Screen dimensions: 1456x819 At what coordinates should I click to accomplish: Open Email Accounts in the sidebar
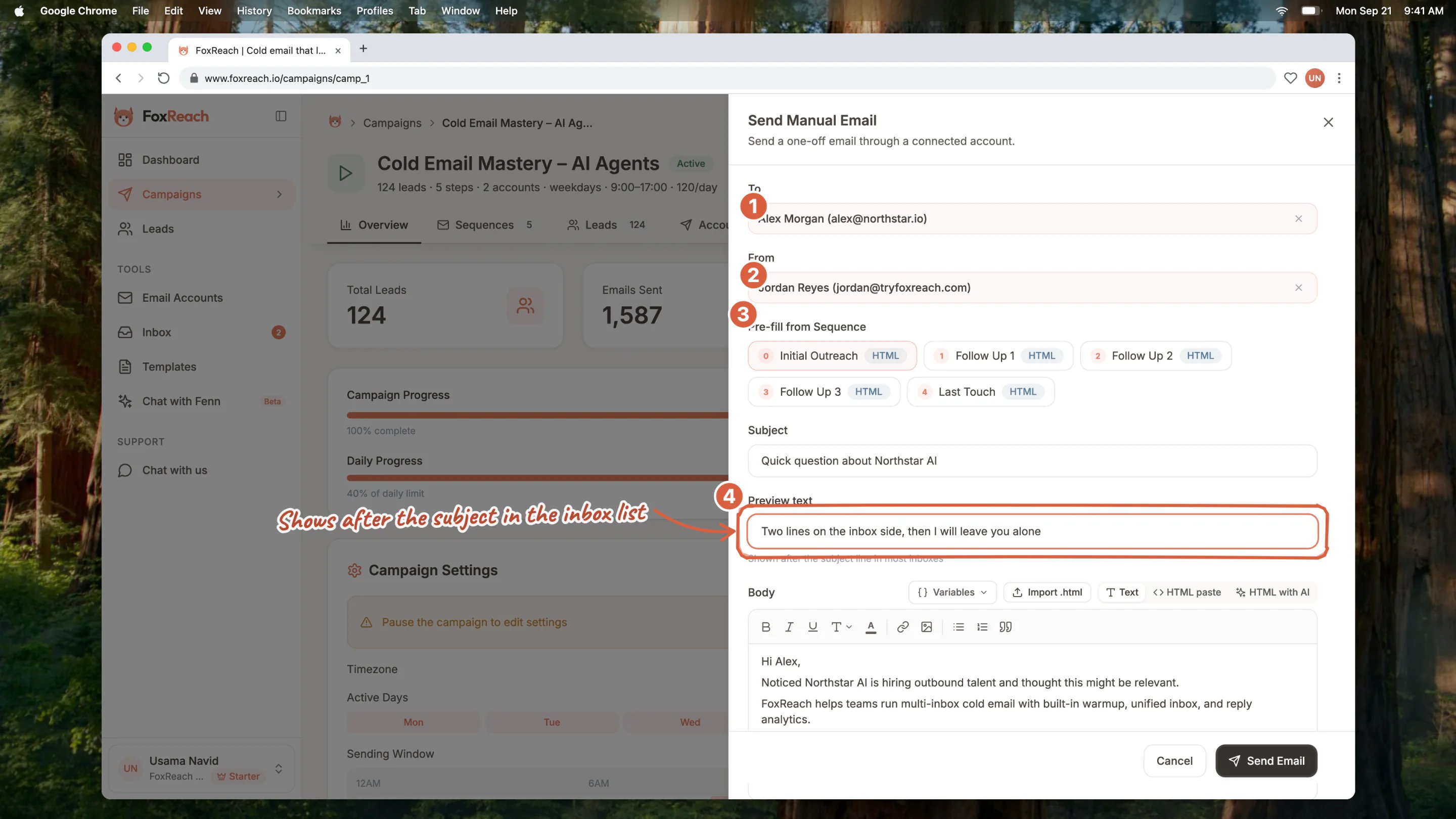point(202,298)
